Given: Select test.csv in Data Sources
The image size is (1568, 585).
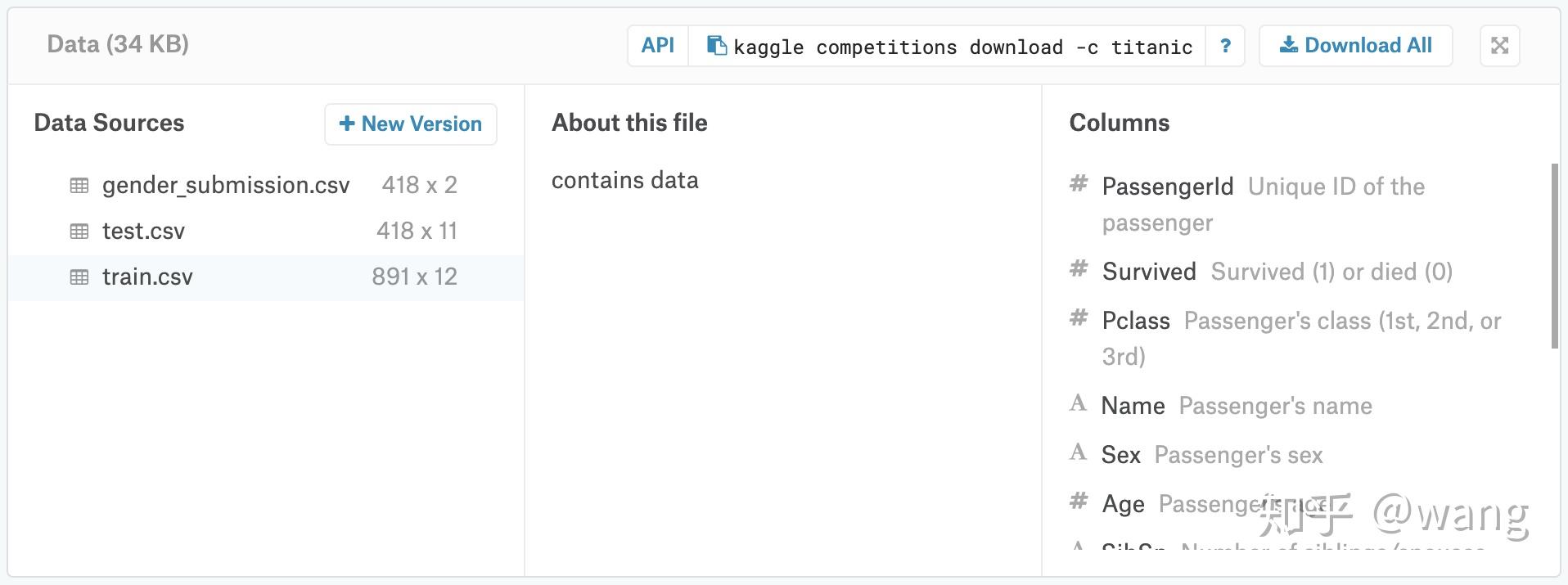Looking at the screenshot, I should 144,232.
